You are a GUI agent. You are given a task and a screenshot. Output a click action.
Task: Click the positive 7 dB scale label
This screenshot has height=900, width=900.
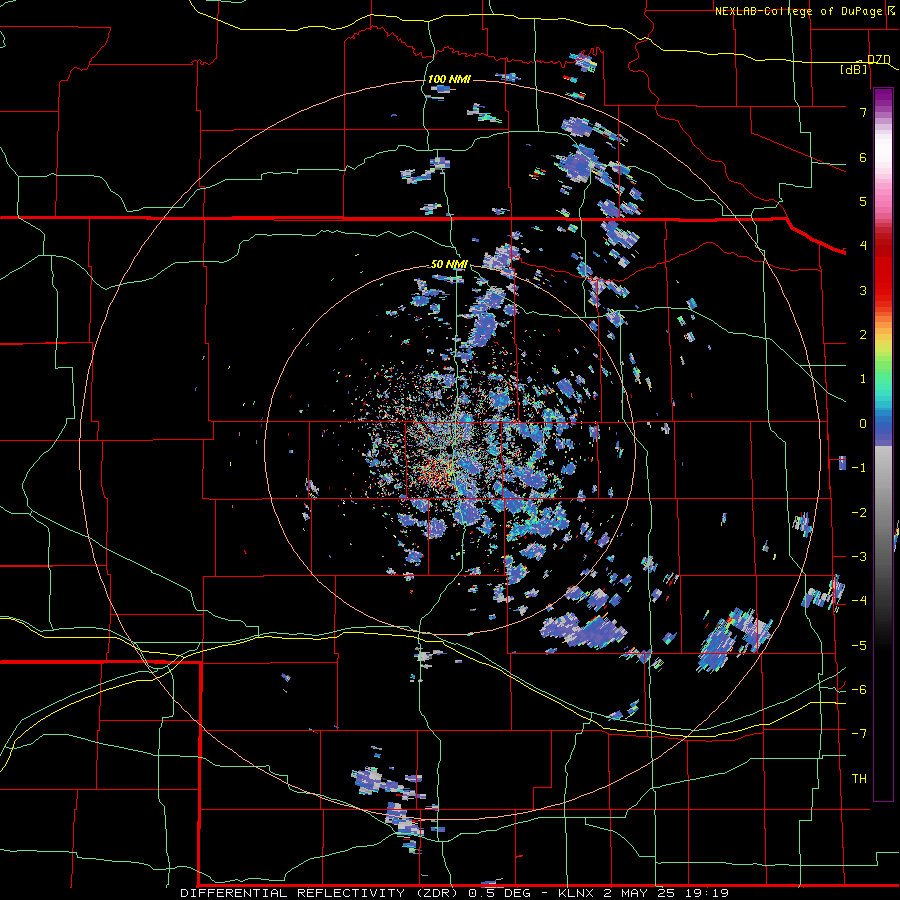(863, 112)
